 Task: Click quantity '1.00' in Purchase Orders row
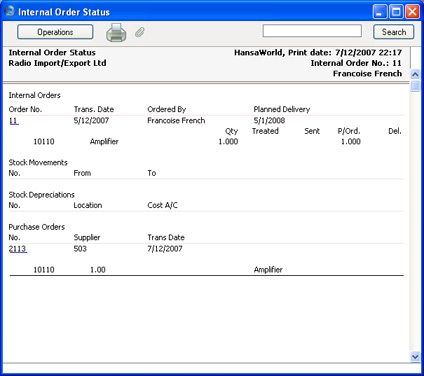click(x=98, y=270)
